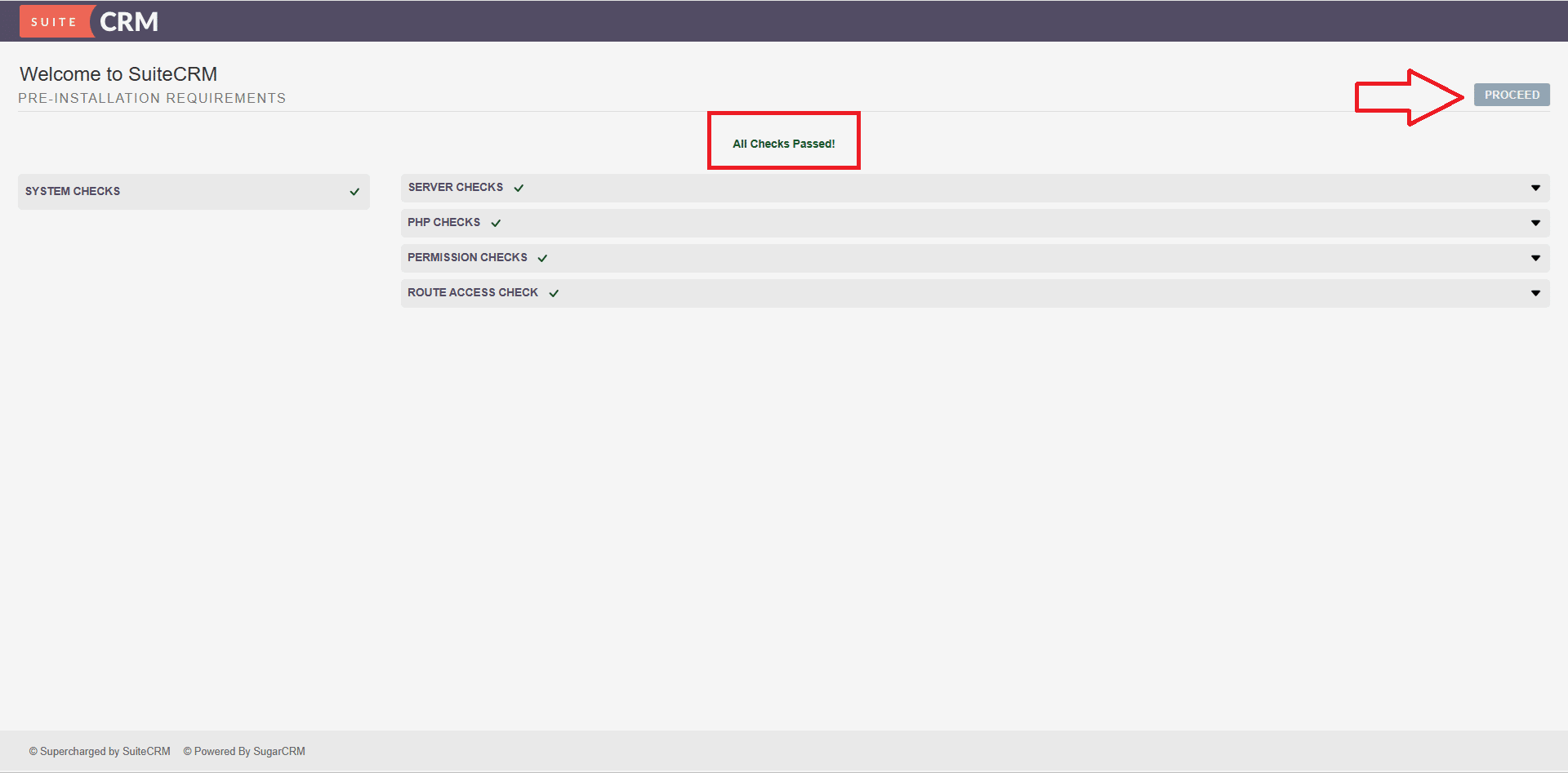Viewport: 1568px width, 773px height.
Task: Click the Route Access Check section title
Action: [x=472, y=292]
